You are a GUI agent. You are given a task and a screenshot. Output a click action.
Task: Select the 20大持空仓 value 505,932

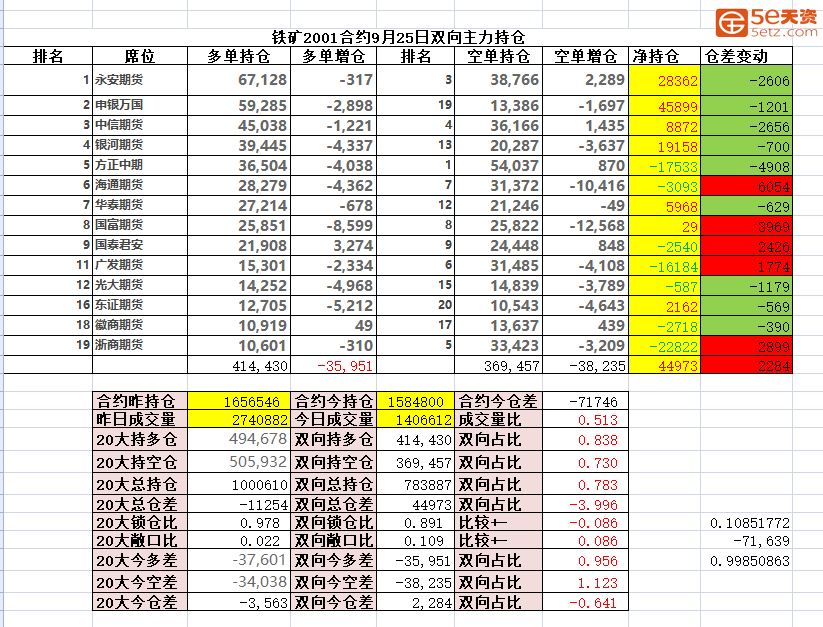pyautogui.click(x=239, y=462)
